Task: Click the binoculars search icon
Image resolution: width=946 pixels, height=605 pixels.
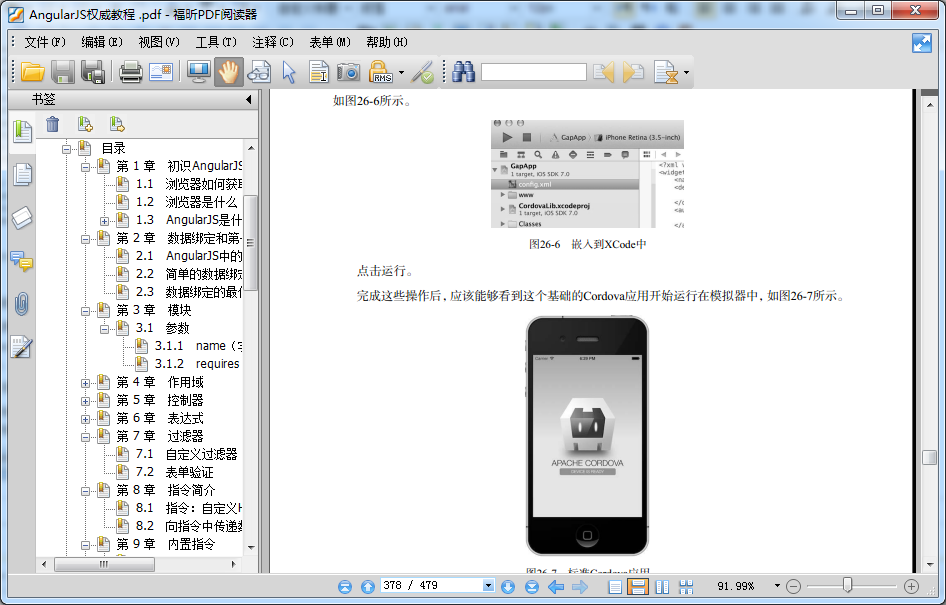Action: click(463, 72)
